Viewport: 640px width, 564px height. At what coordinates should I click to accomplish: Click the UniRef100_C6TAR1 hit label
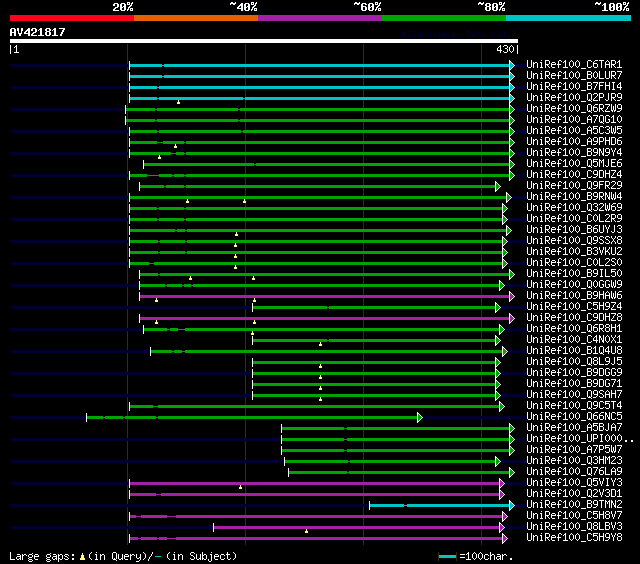pyautogui.click(x=574, y=64)
